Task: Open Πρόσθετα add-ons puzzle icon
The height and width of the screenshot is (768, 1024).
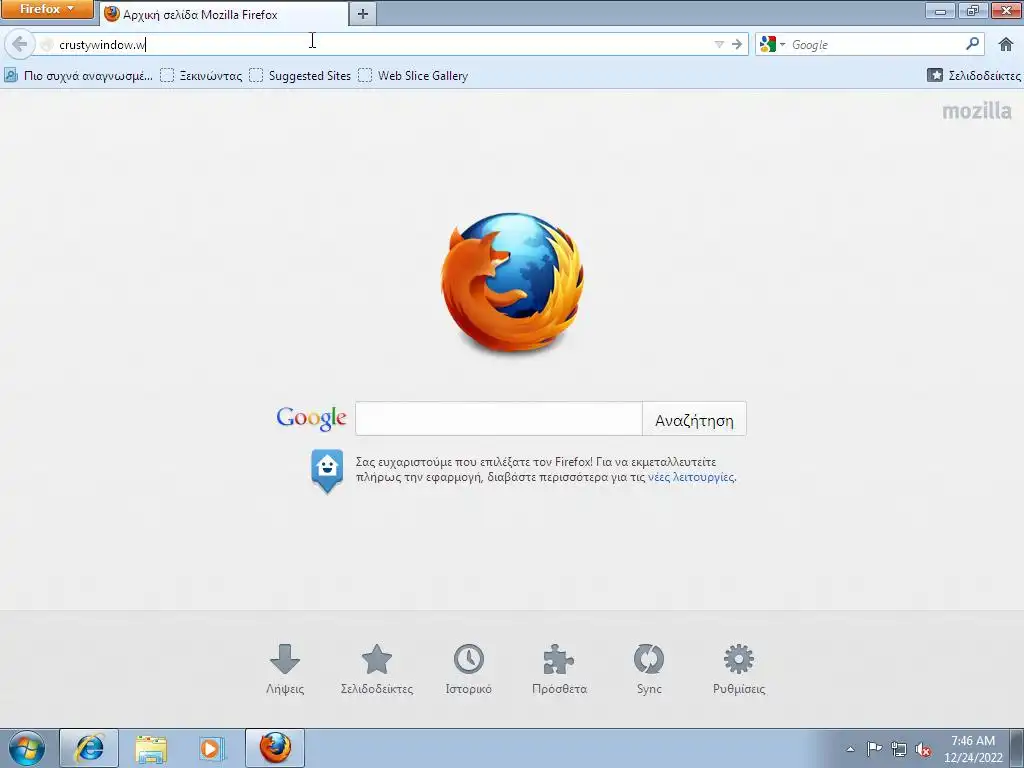Action: pyautogui.click(x=559, y=669)
